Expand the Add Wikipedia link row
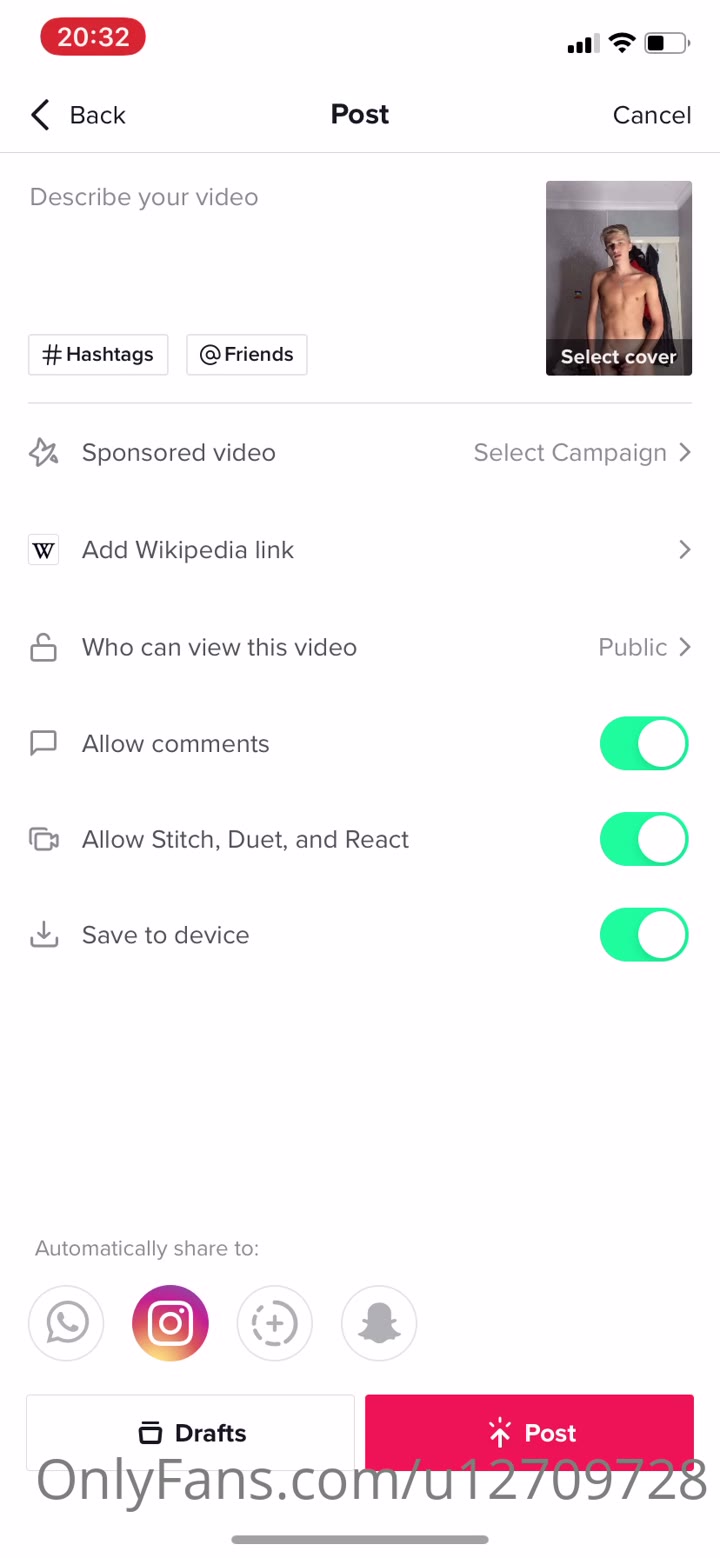720x1558 pixels. click(x=684, y=550)
